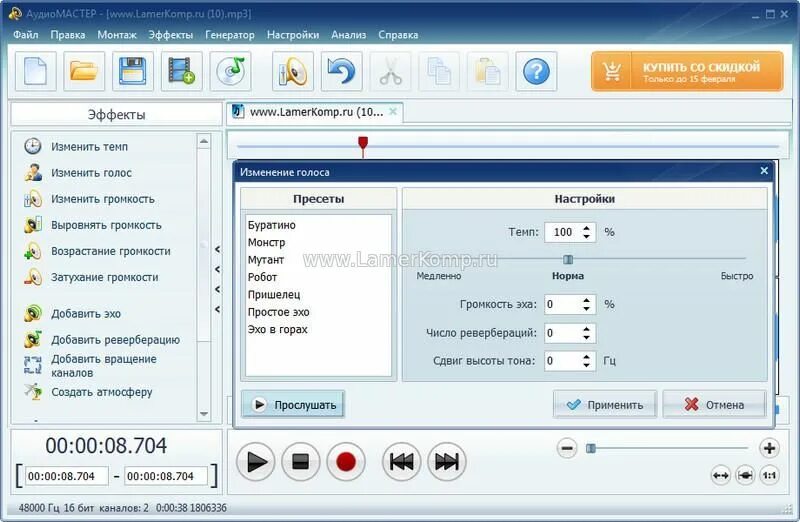Open the Правка menu
This screenshot has width=800, height=522.
[68, 35]
